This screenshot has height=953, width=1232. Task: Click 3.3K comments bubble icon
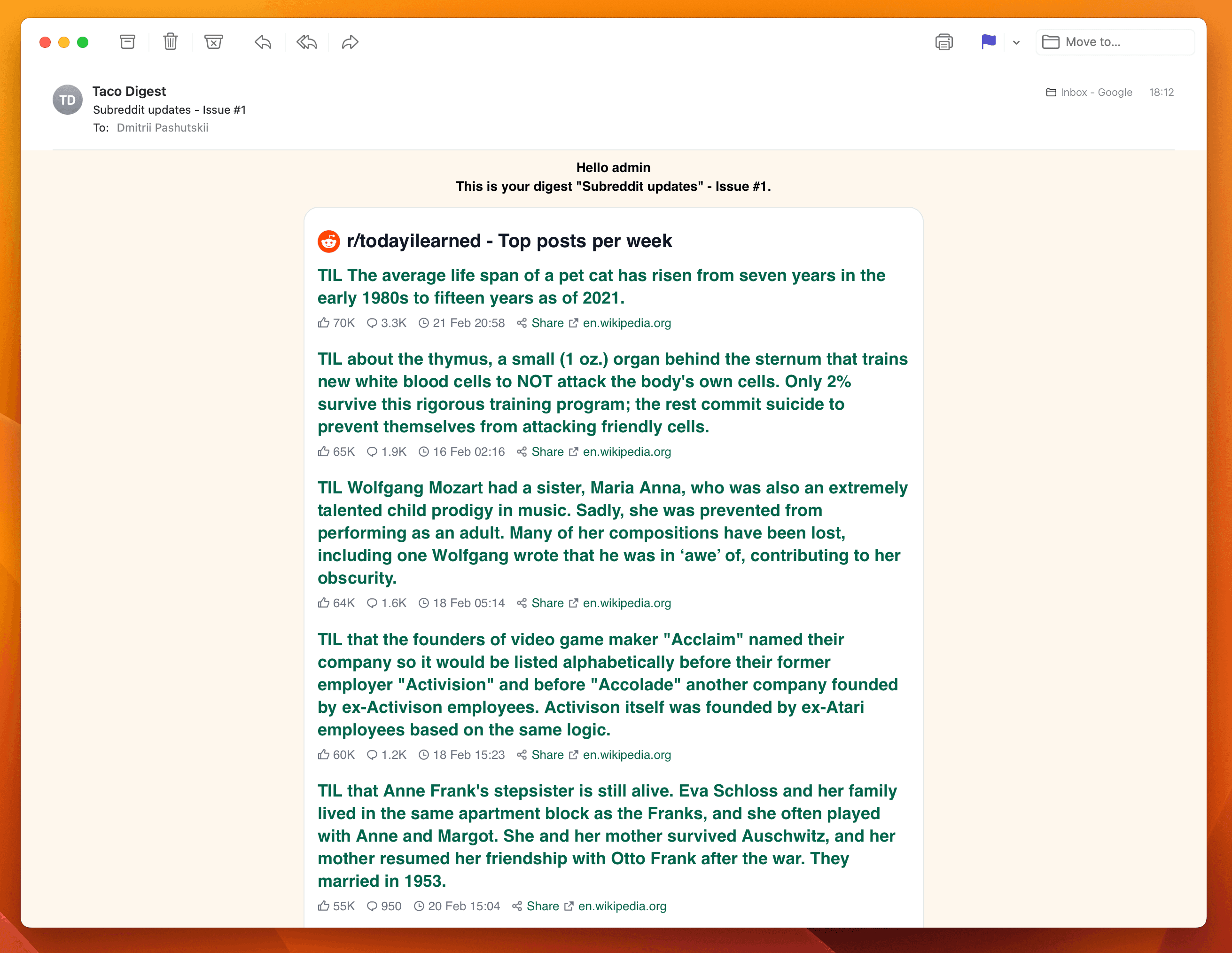(x=372, y=323)
